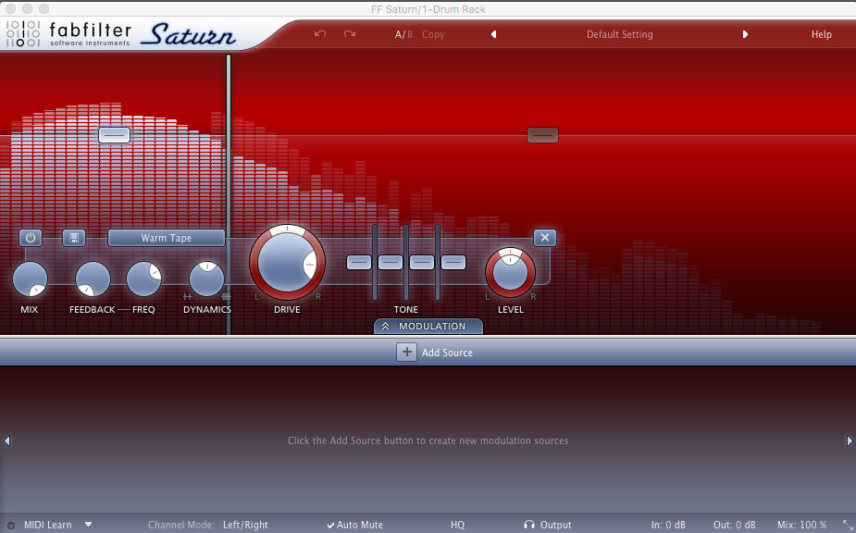Click the DRIVE L pan label
Screen dimensions: 856x533
[x=257, y=297]
